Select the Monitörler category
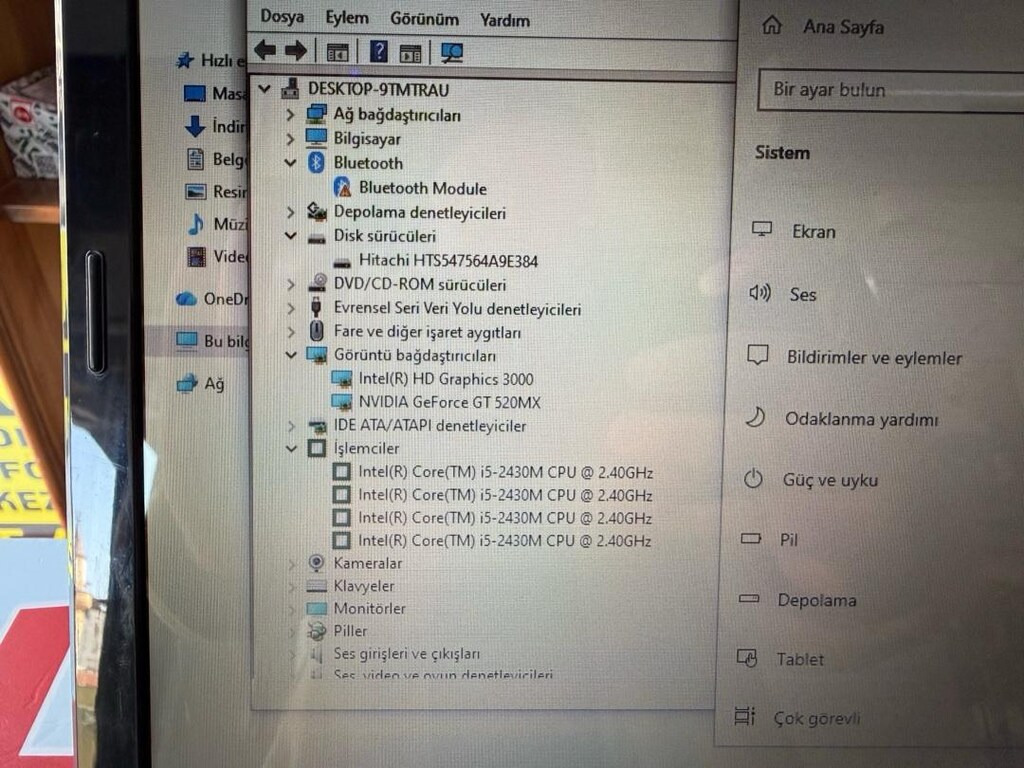Screen dimensions: 1024x768 [369, 609]
